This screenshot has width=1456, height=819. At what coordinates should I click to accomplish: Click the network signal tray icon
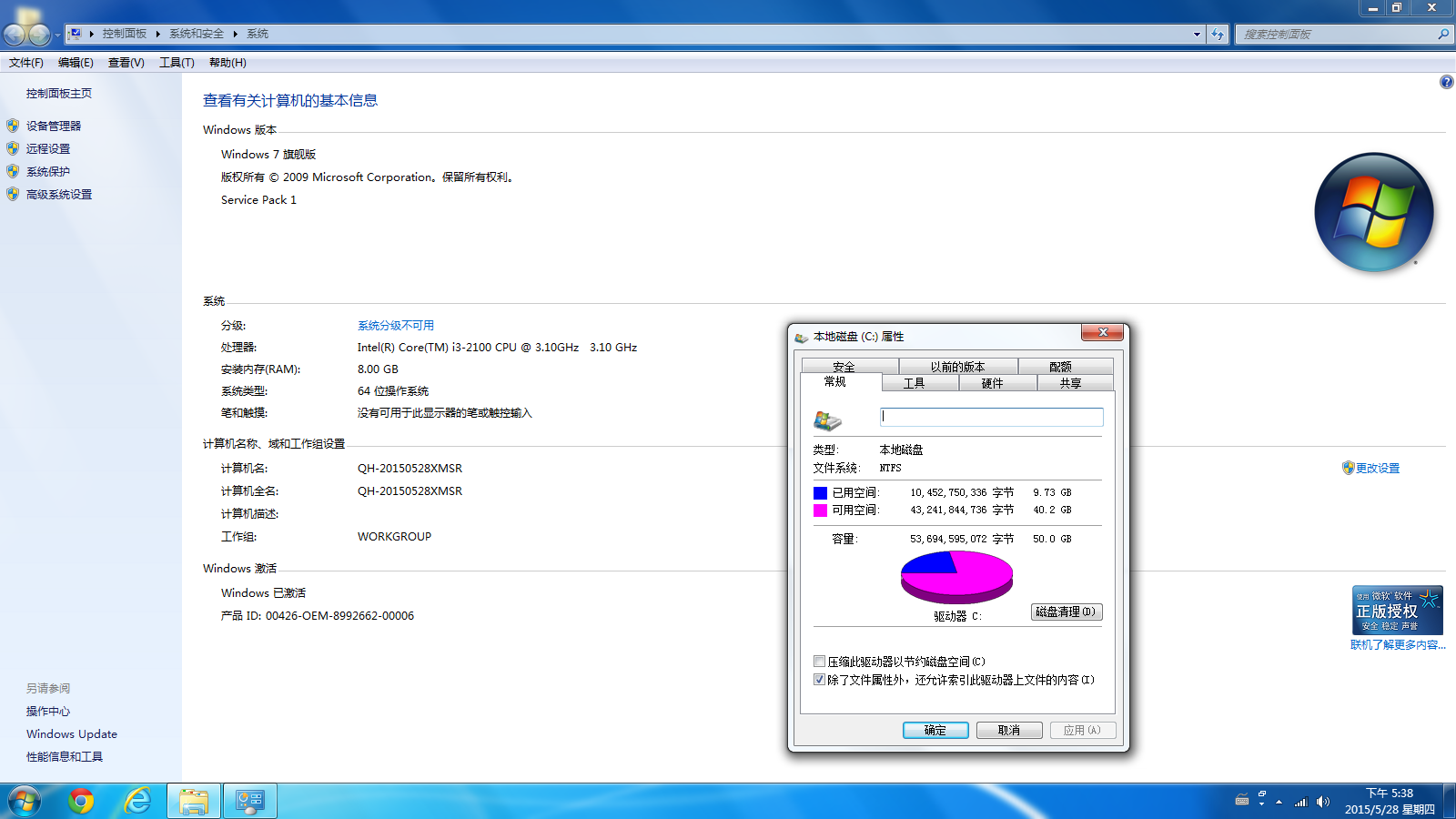pyautogui.click(x=1301, y=802)
